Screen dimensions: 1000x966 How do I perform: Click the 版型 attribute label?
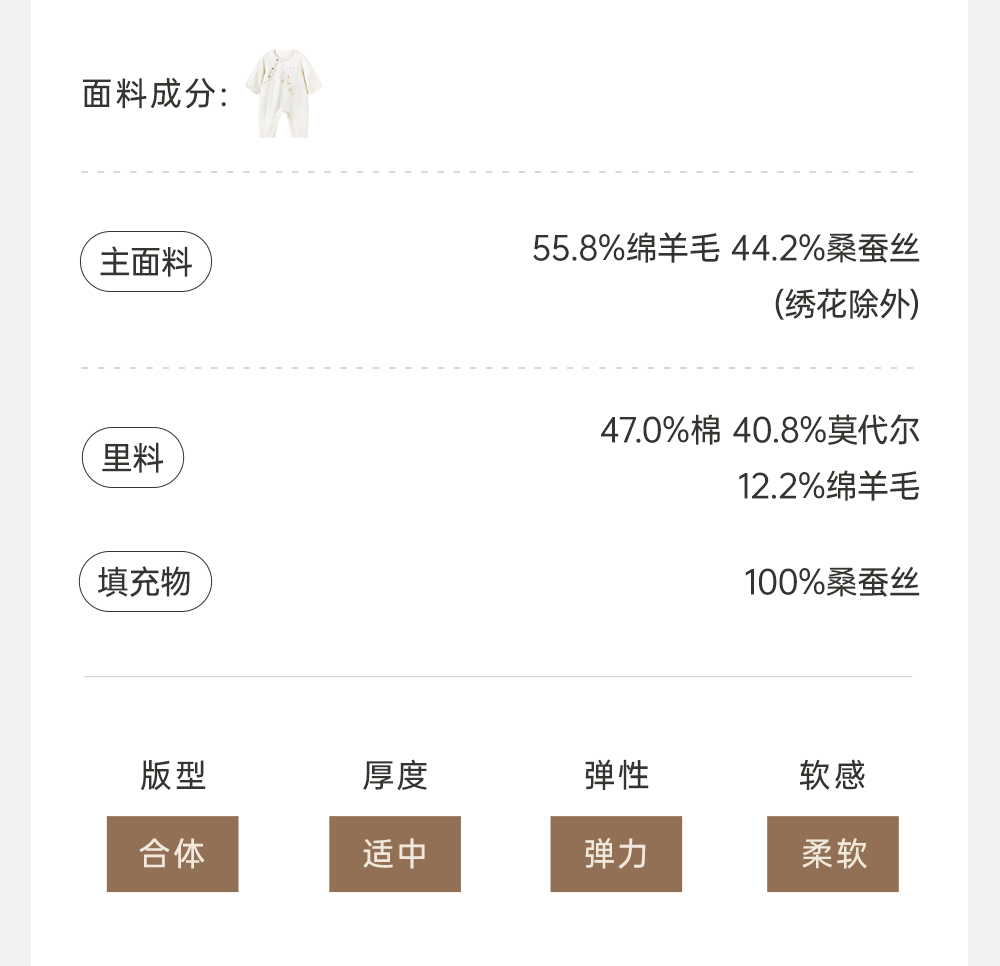click(173, 775)
